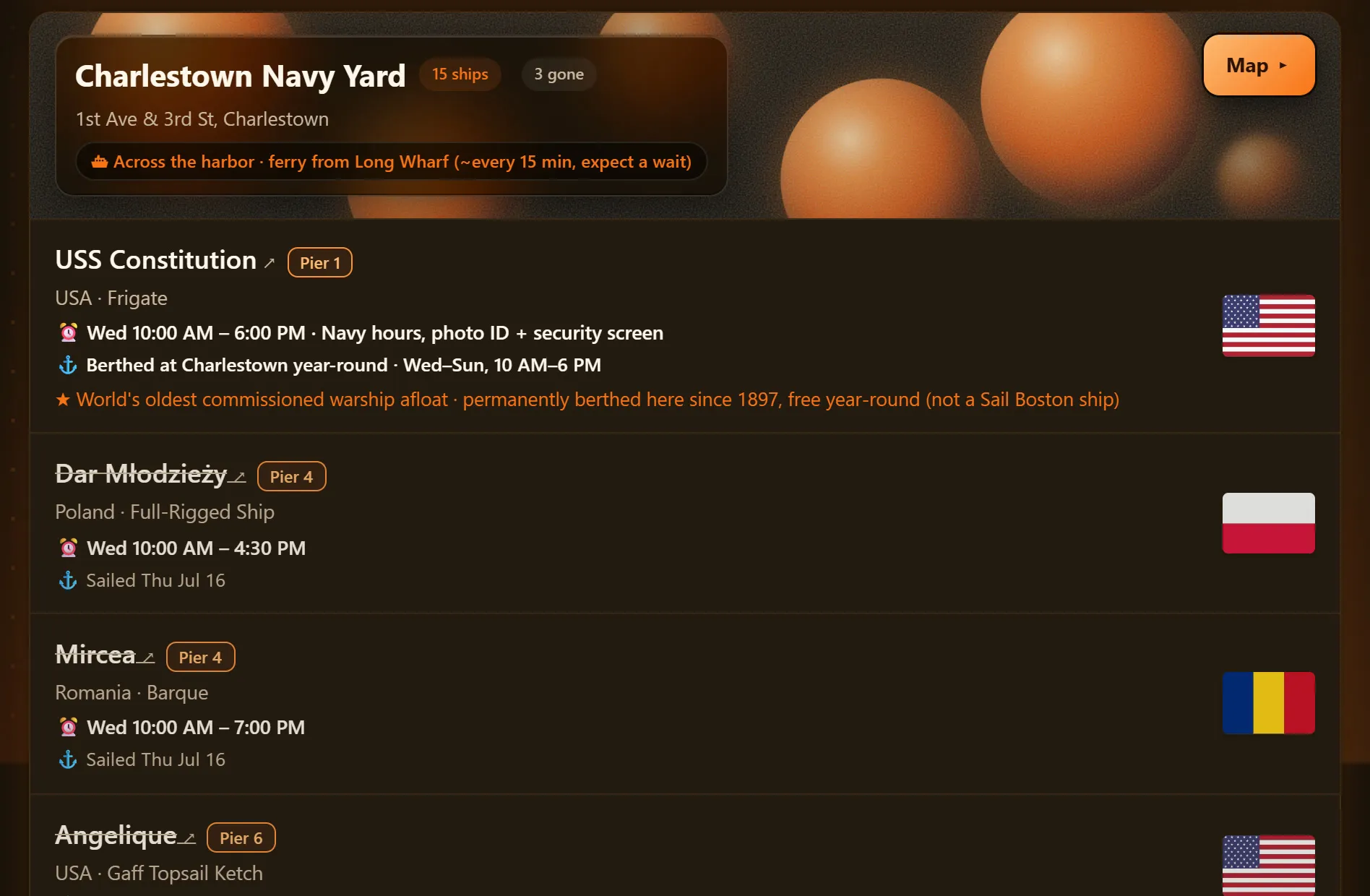Open the Map dropdown button
The width and height of the screenshot is (1370, 896).
coord(1259,65)
